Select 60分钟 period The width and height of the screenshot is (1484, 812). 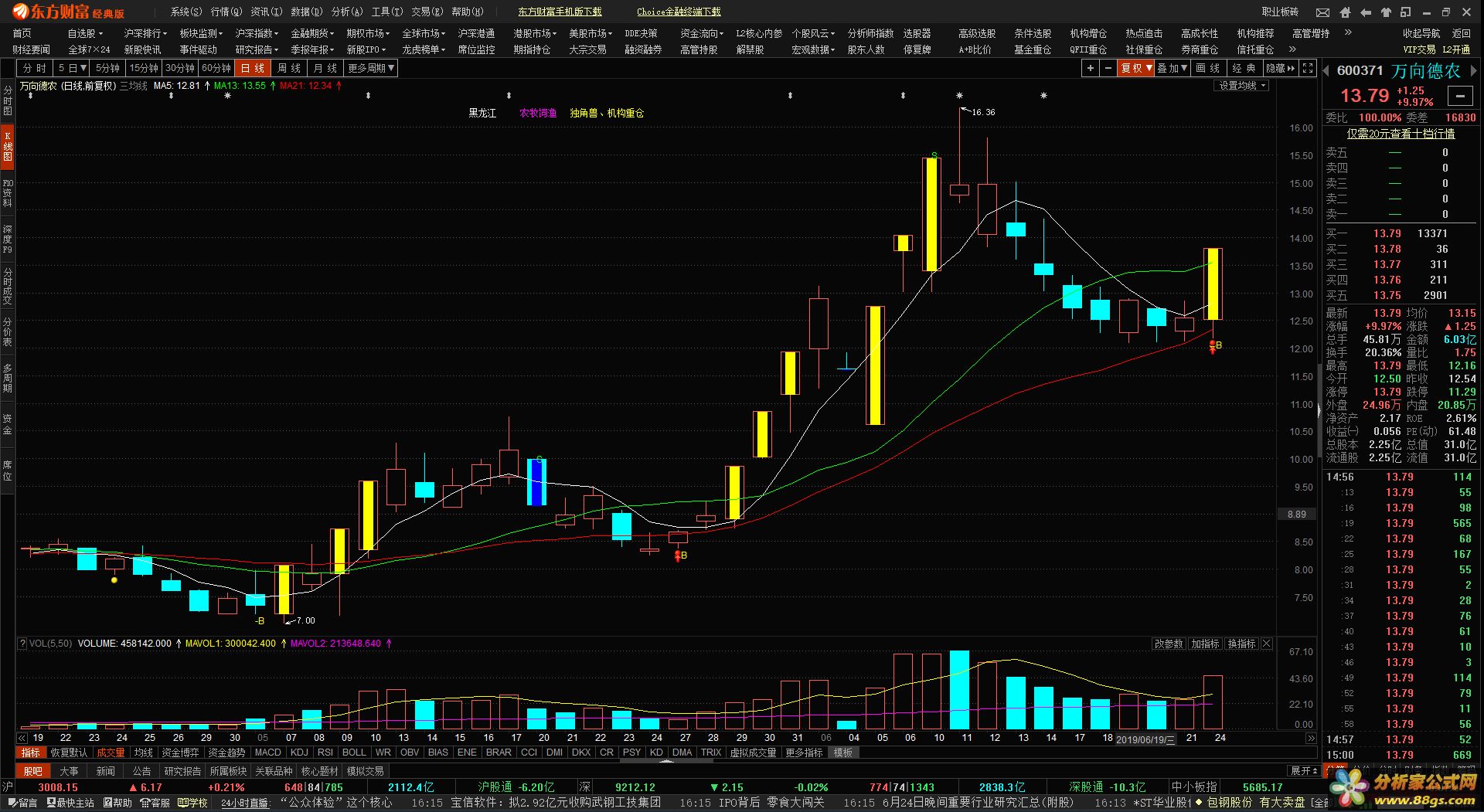216,68
